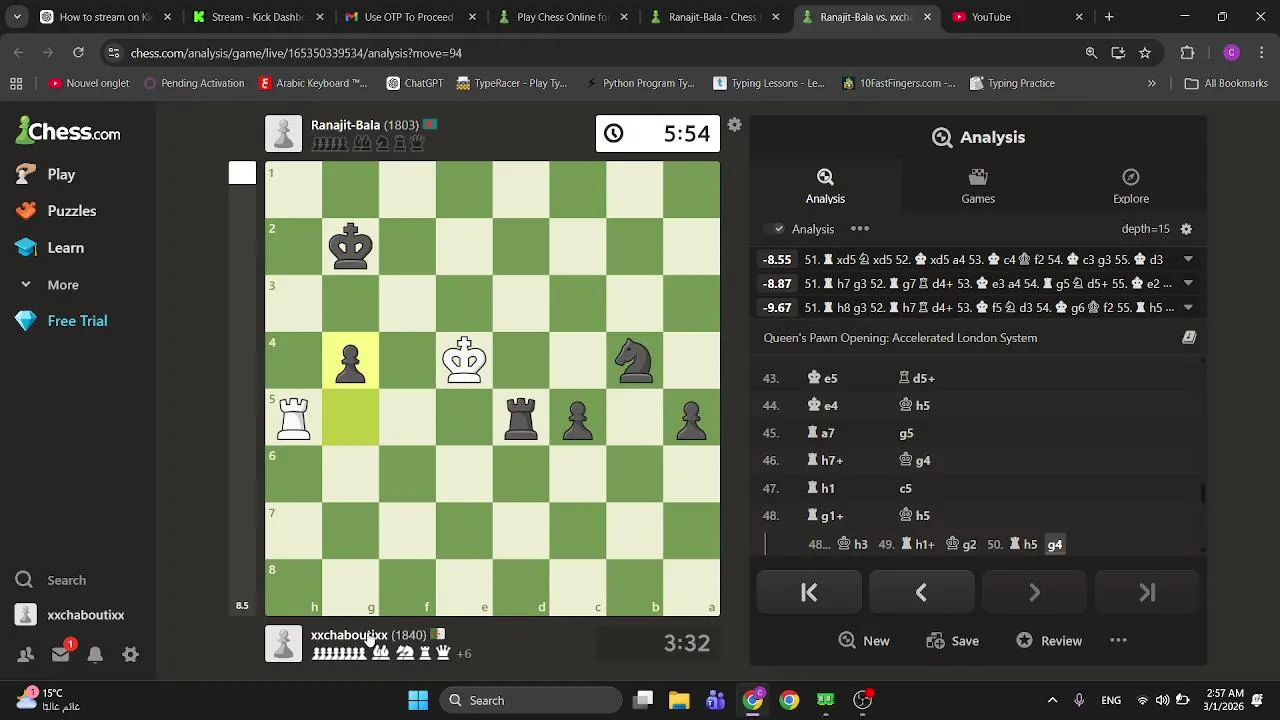Expand the -8.87 engine line
The height and width of the screenshot is (720, 1280).
[1188, 283]
